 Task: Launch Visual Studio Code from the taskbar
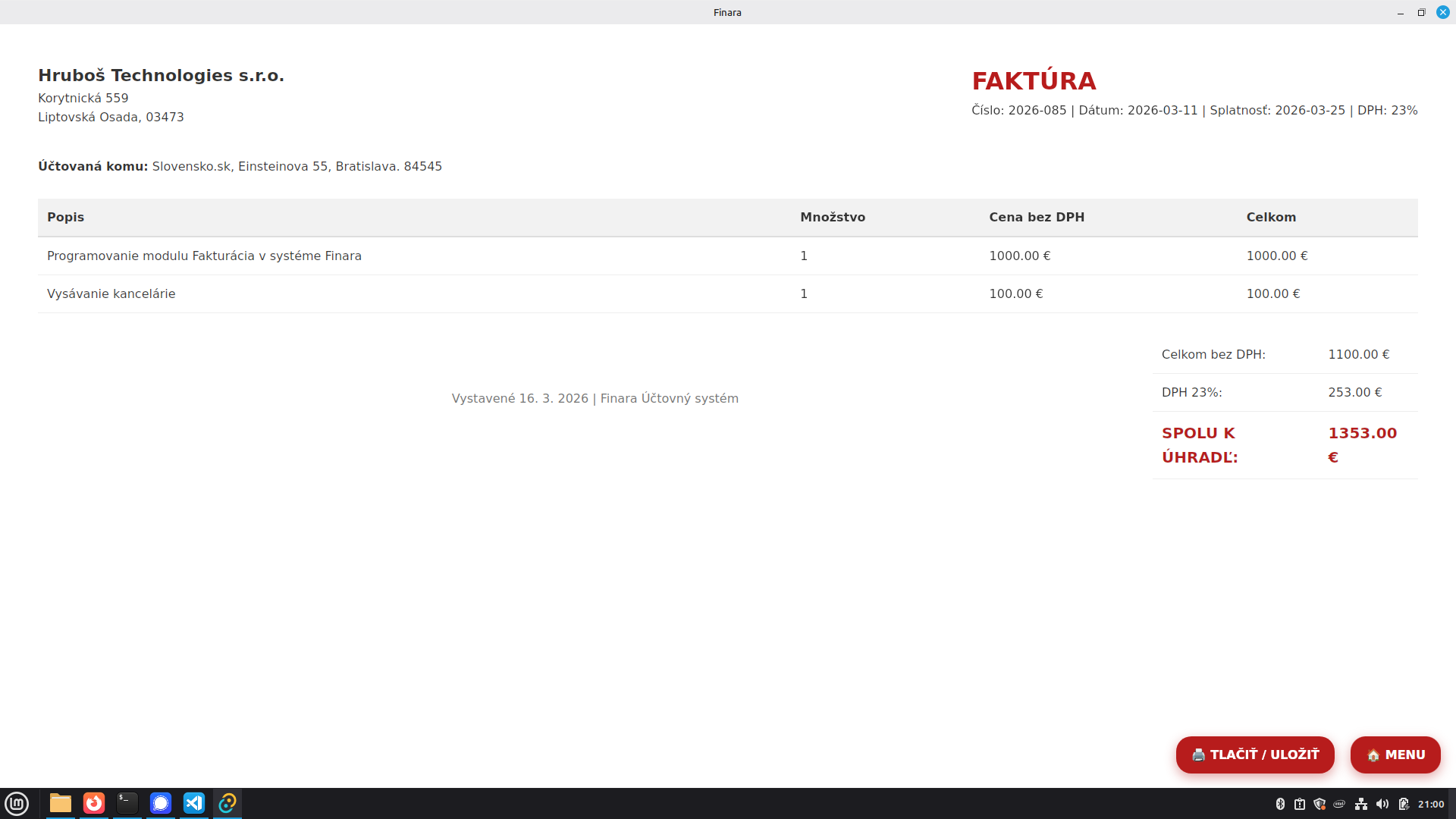click(x=193, y=803)
